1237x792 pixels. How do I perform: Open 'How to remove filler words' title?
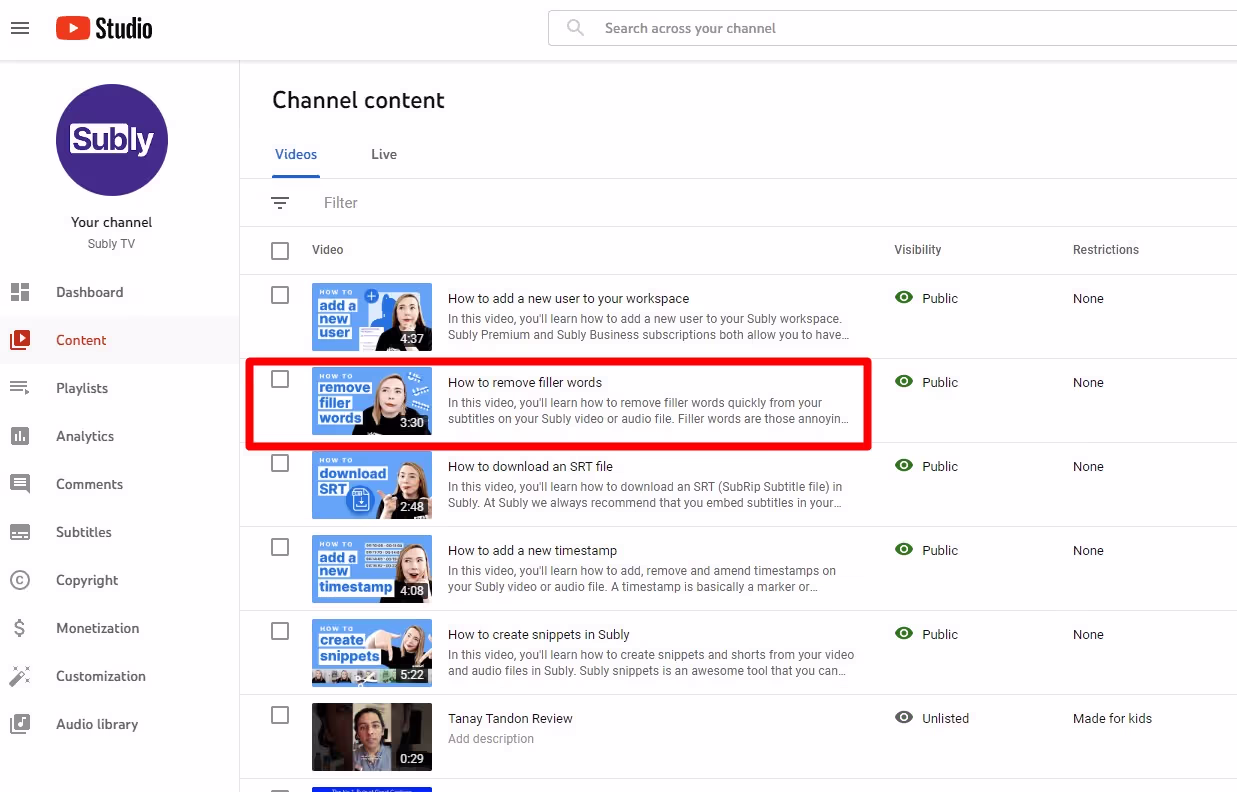(x=525, y=382)
